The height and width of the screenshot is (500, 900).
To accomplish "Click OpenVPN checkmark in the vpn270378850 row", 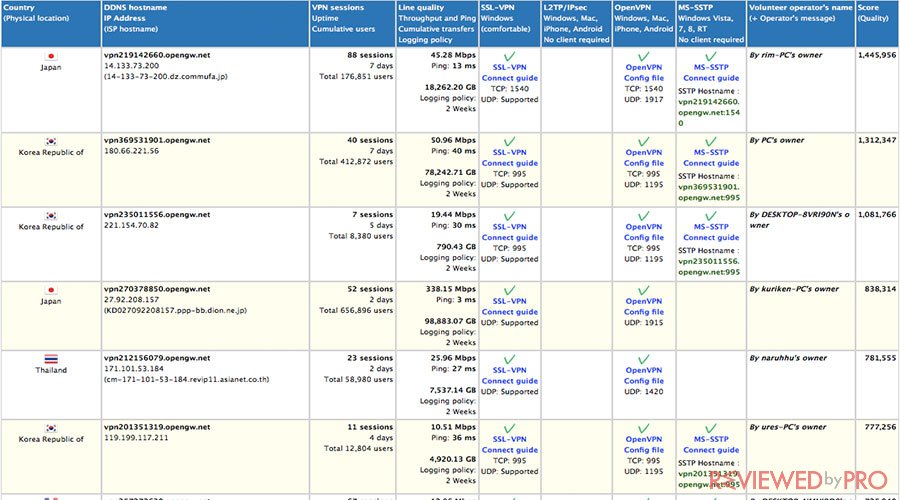I will click(643, 290).
